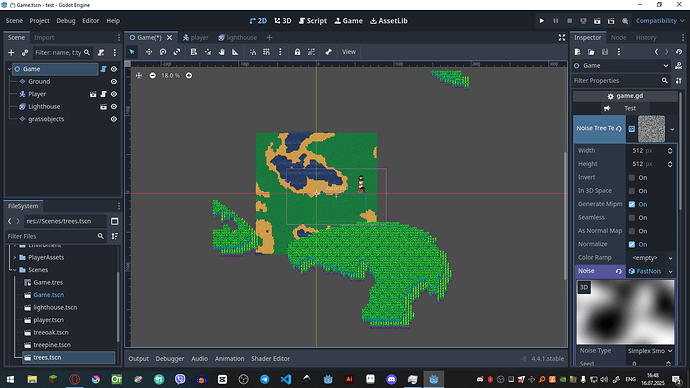Add a new child node
This screenshot has height=388, width=690.
click(x=11, y=53)
